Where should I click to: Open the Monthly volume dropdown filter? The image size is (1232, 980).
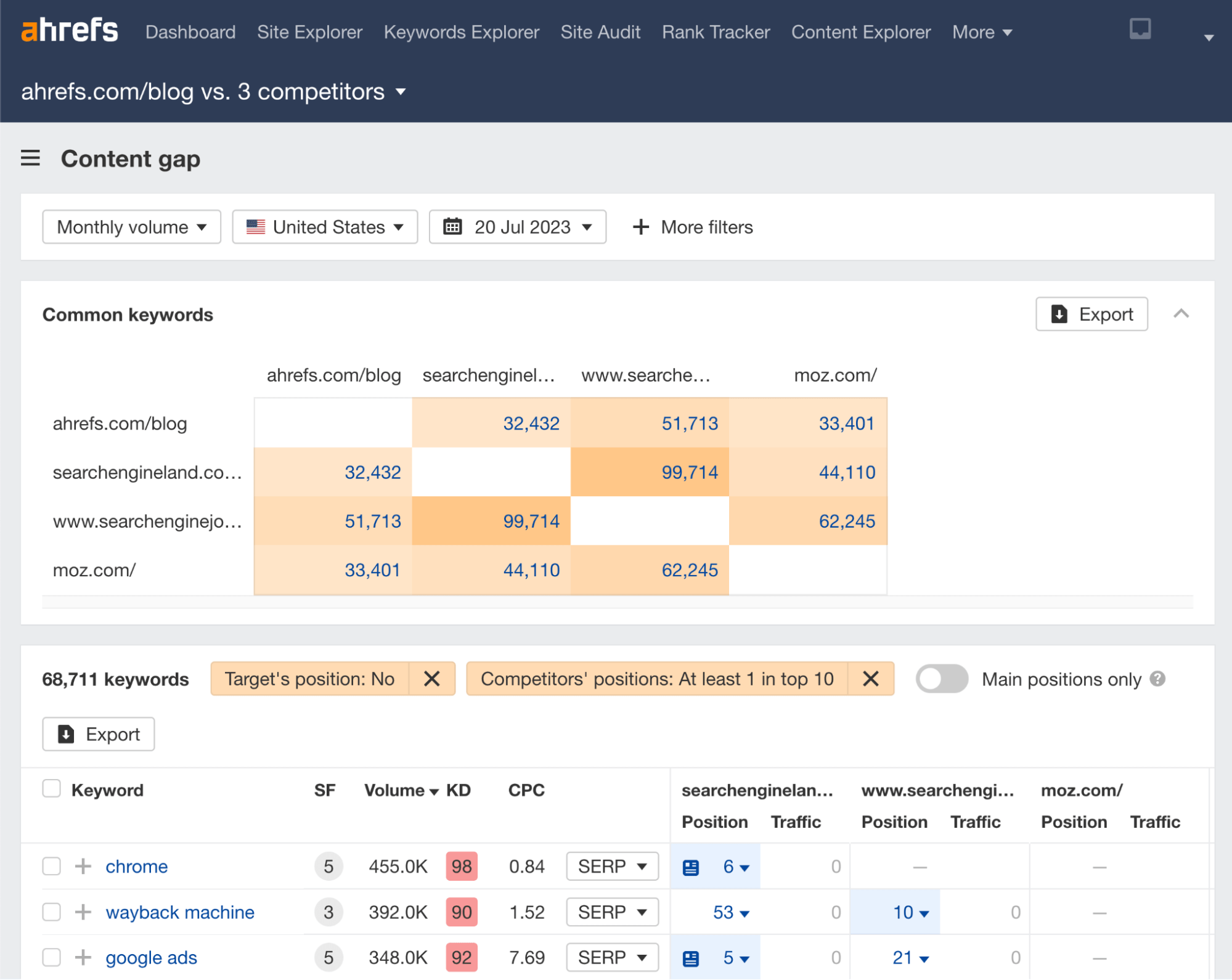pos(133,226)
